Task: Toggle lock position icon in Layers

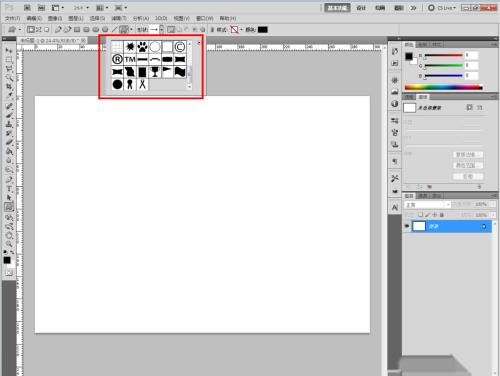Action: 434,215
